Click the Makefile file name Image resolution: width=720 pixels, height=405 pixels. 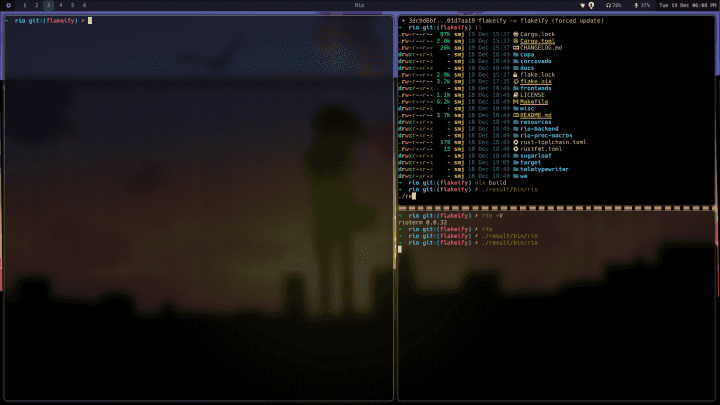point(534,101)
